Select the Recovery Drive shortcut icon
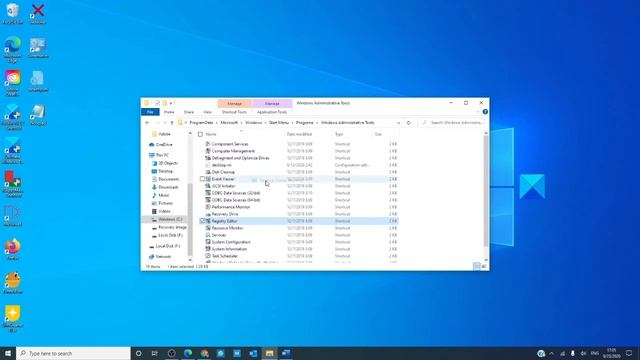 pyautogui.click(x=208, y=214)
